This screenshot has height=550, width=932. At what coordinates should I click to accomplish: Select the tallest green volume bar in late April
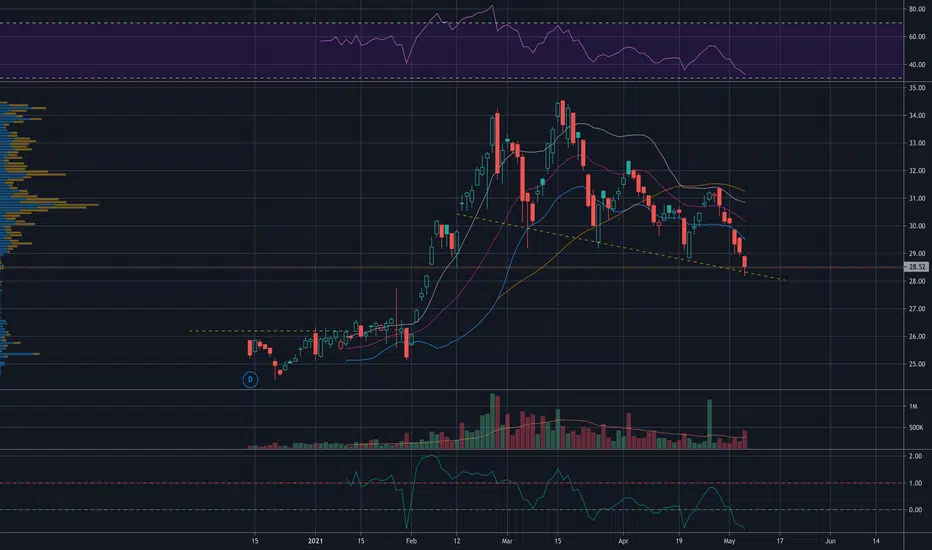[709, 424]
